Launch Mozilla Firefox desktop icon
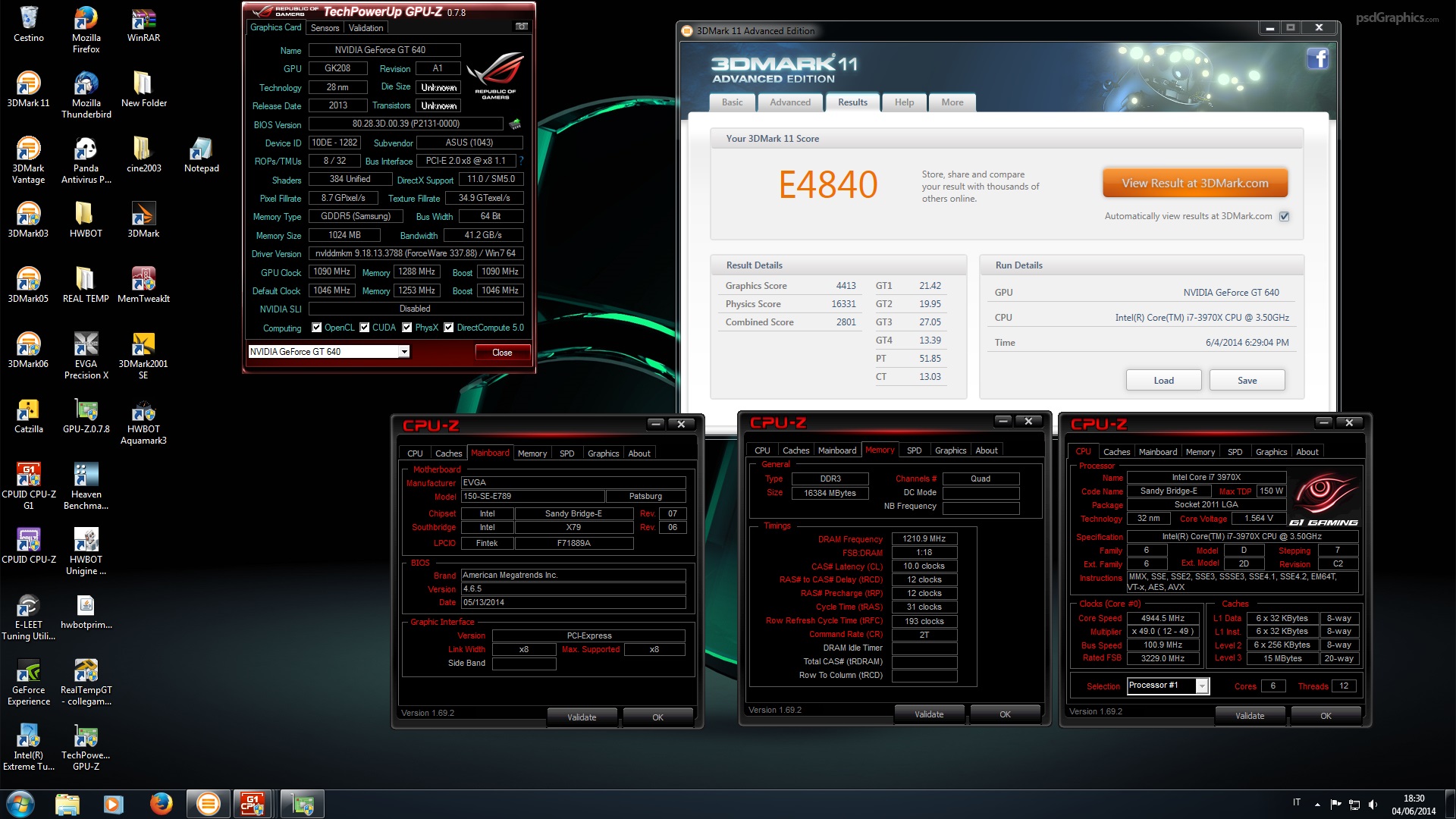The height and width of the screenshot is (819, 1456). (86, 30)
